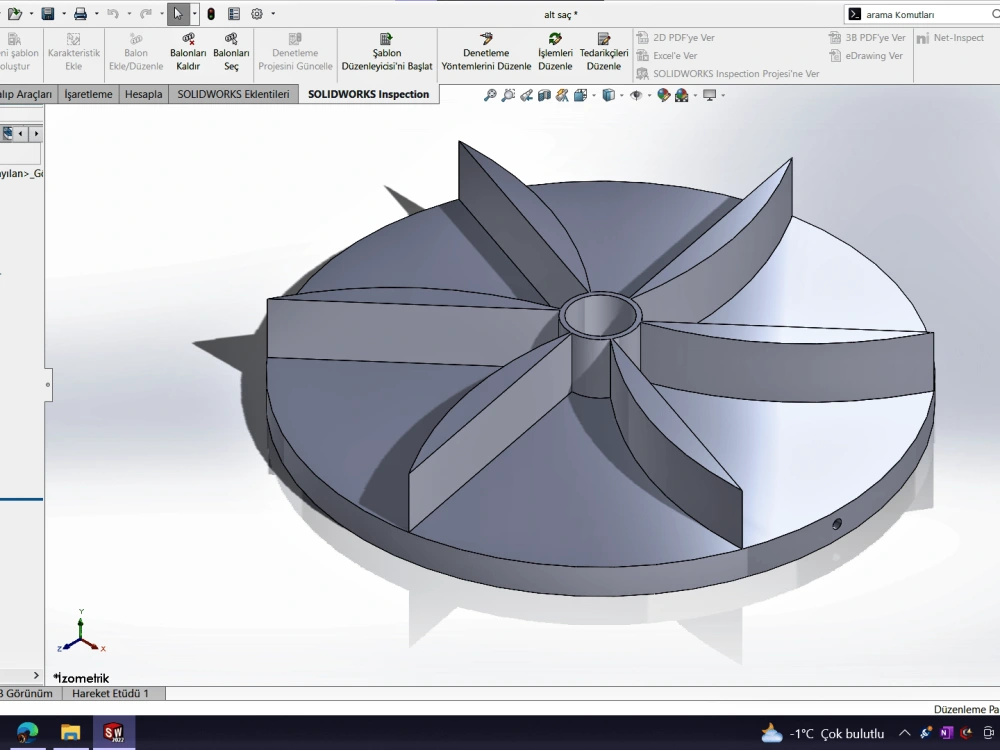The image size is (1000, 750).
Task: Click the side panel collapse handle
Action: tap(48, 385)
